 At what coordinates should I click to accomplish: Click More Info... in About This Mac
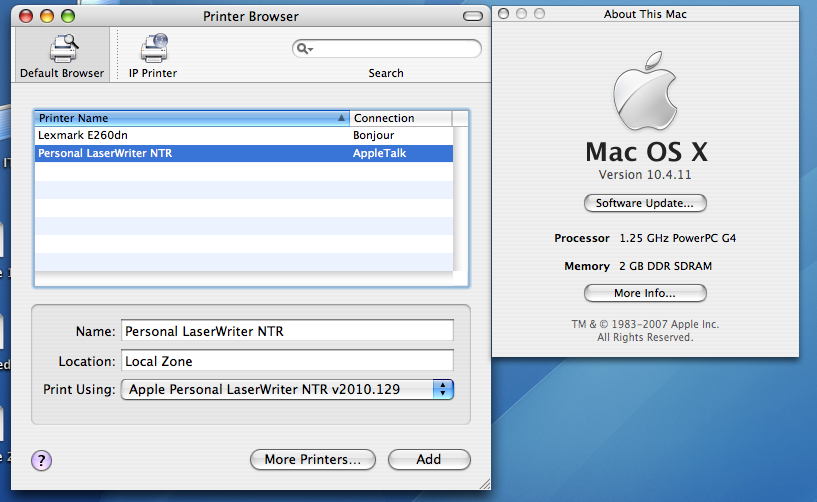tap(645, 293)
